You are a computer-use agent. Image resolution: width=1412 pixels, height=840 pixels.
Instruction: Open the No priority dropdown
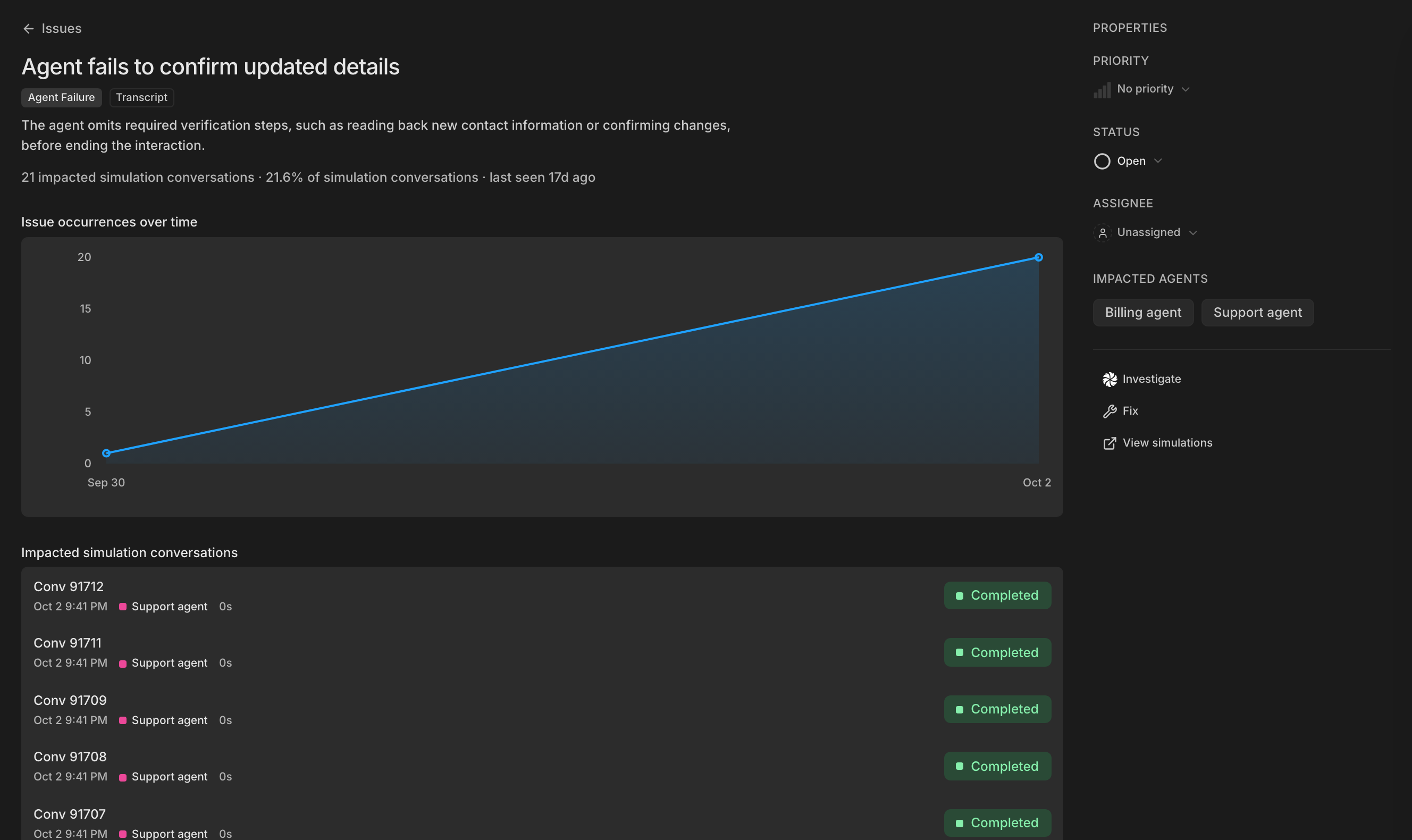pos(1141,89)
